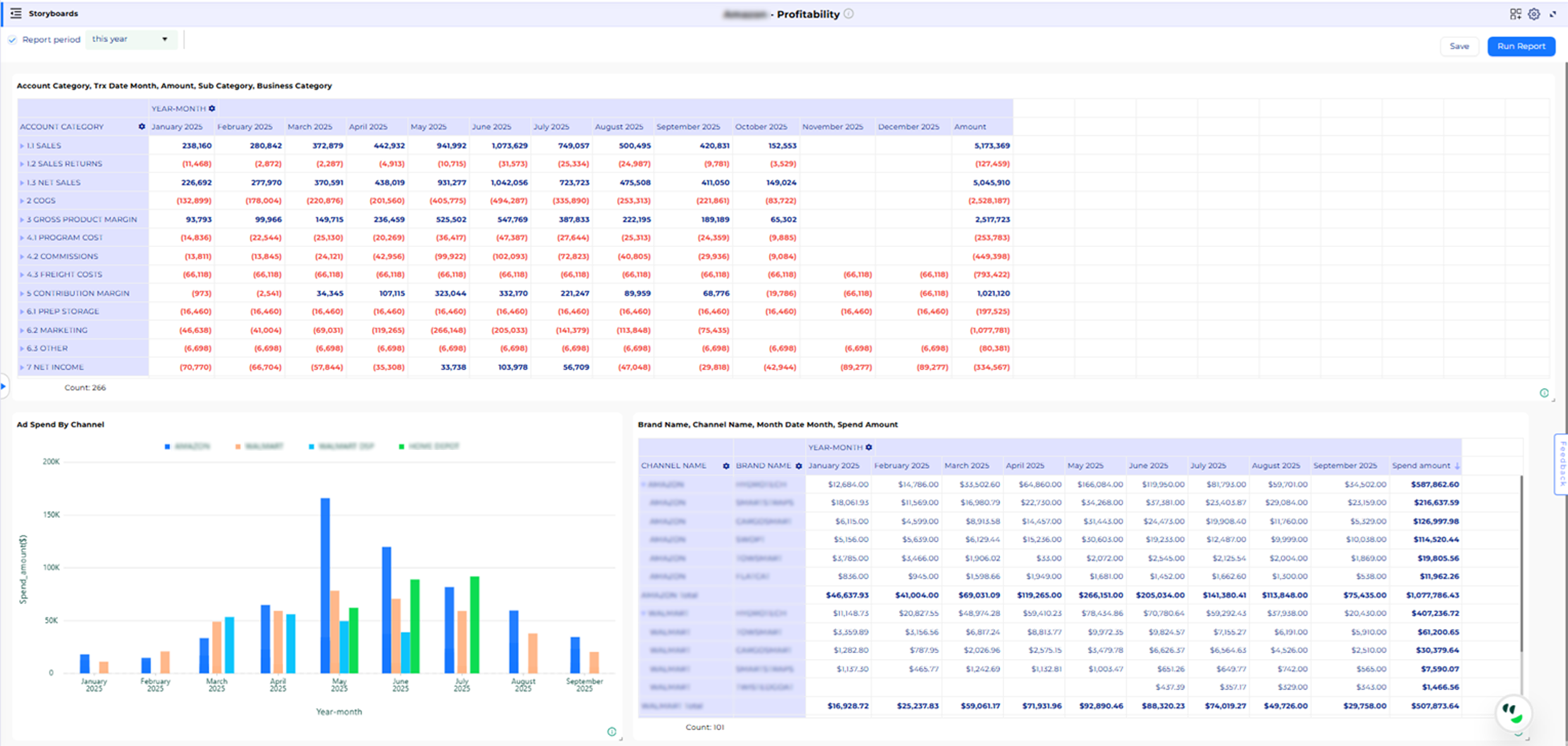Click the Spend amount sort arrow
The width and height of the screenshot is (1568, 746).
pyautogui.click(x=1457, y=465)
